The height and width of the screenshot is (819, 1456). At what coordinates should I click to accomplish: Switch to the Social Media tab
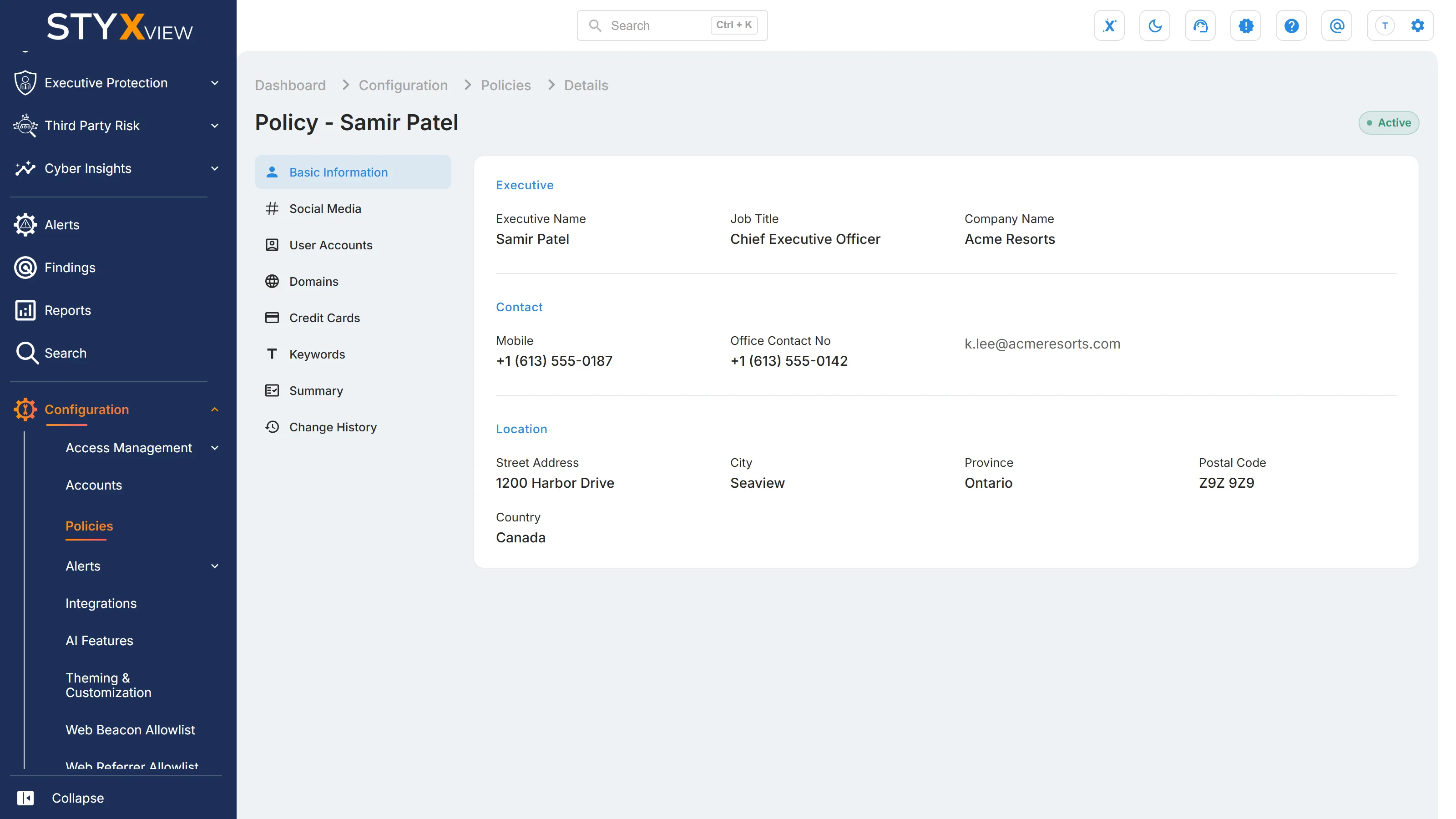[353, 208]
